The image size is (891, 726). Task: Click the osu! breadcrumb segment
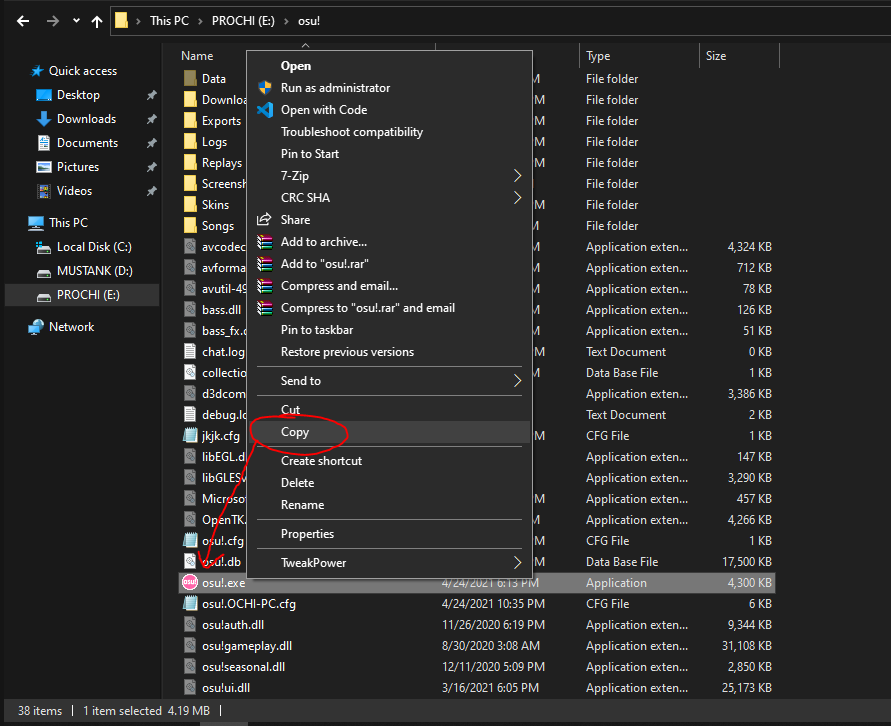coord(309,21)
